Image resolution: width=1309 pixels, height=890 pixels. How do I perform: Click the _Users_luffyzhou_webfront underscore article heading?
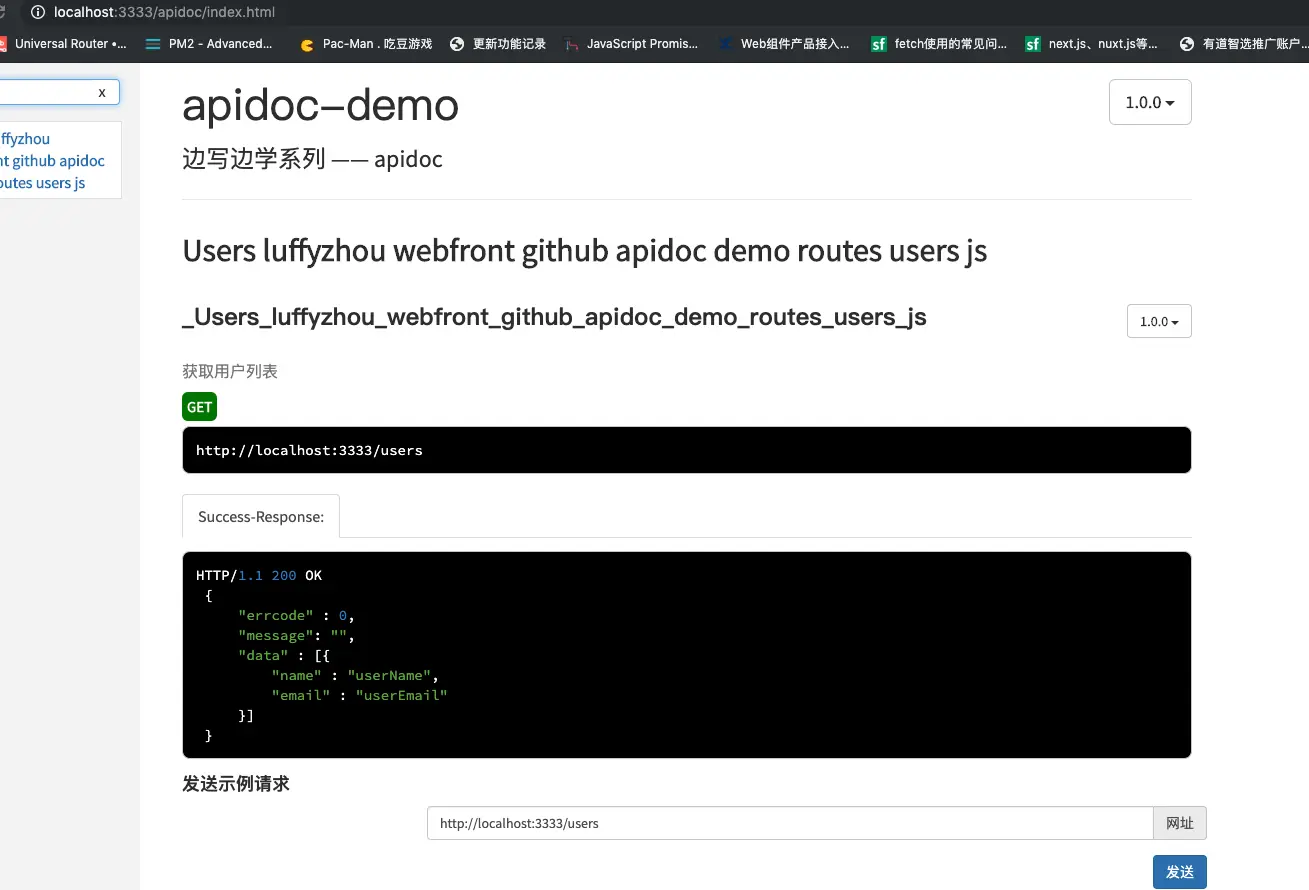(554, 317)
